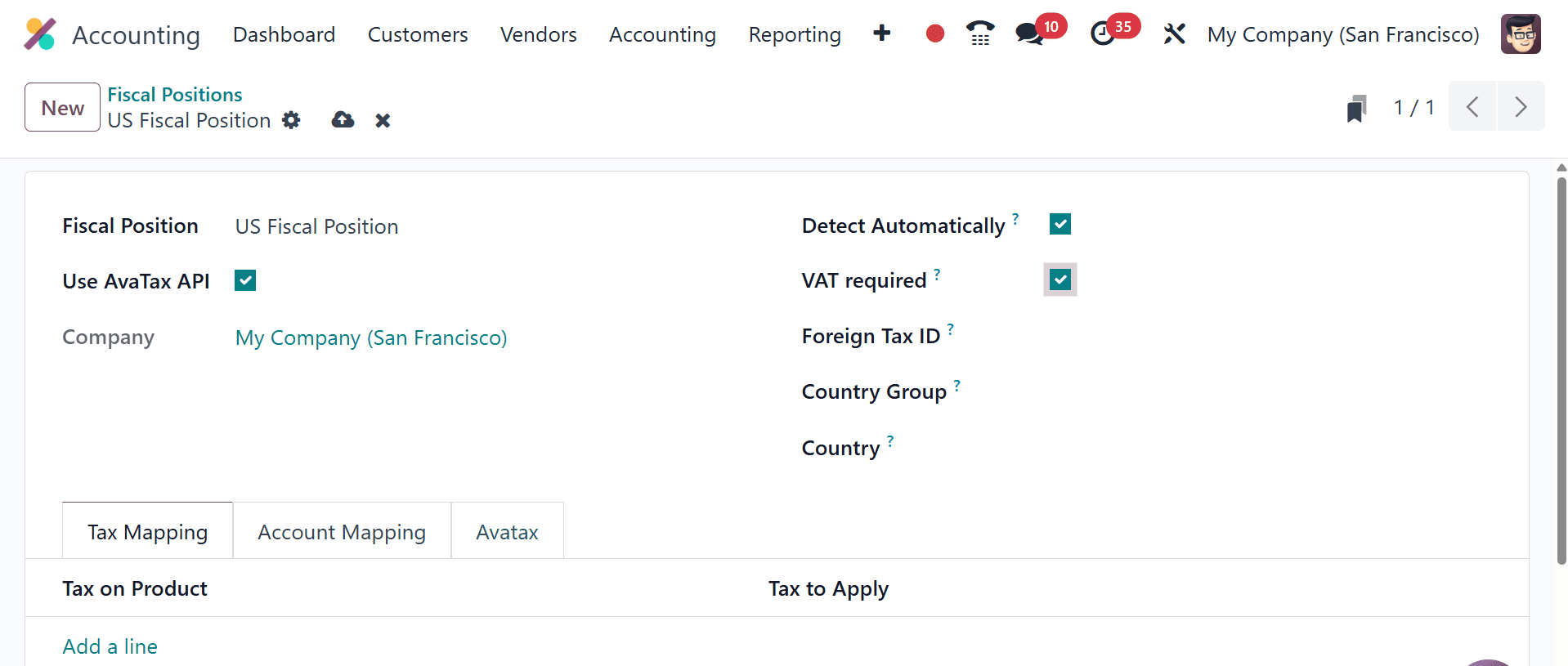Viewport: 1568px width, 666px height.
Task: Click the red recording dot icon
Action: [x=935, y=34]
